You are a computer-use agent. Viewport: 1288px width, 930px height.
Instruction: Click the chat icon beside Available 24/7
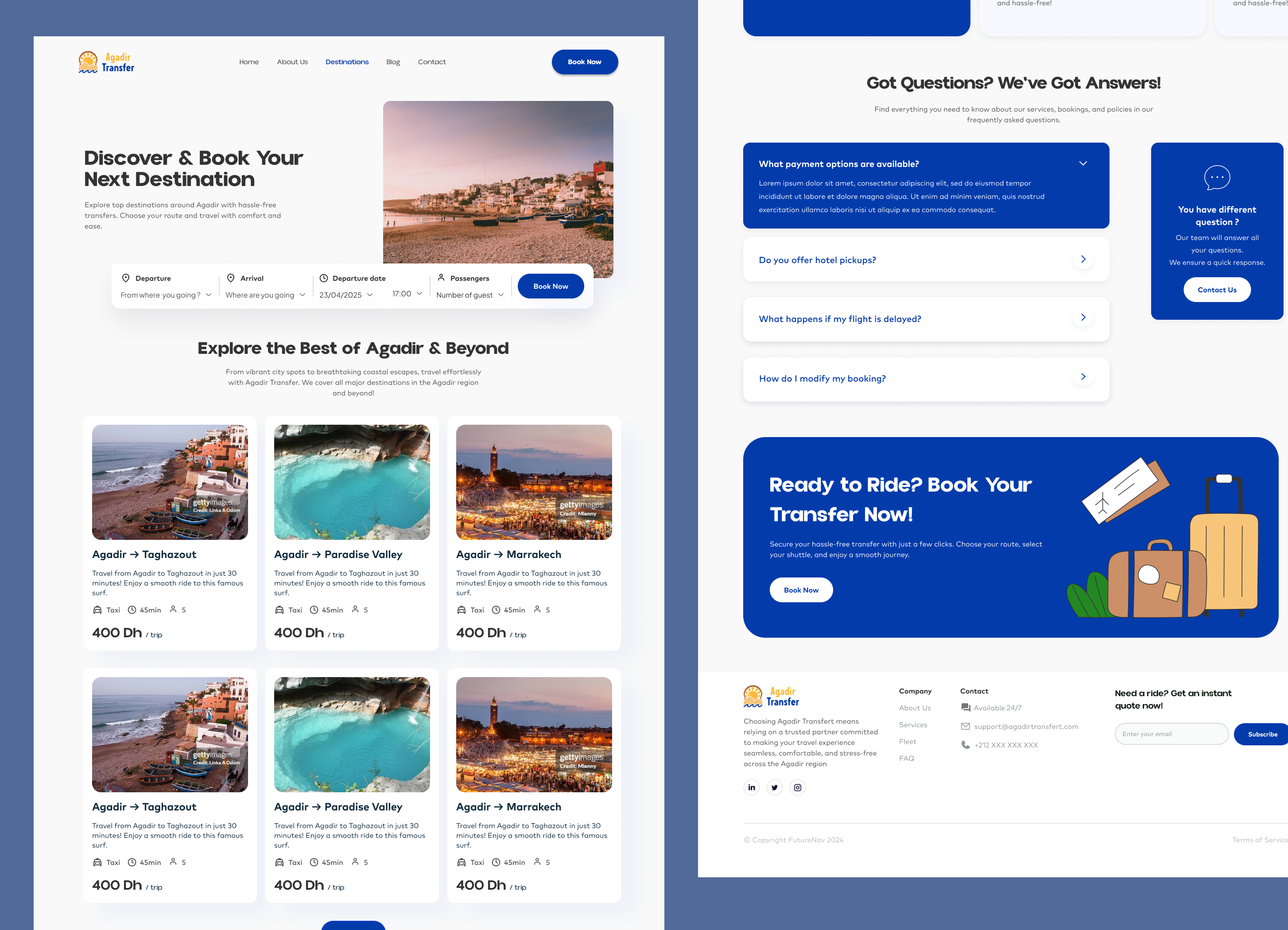tap(966, 707)
